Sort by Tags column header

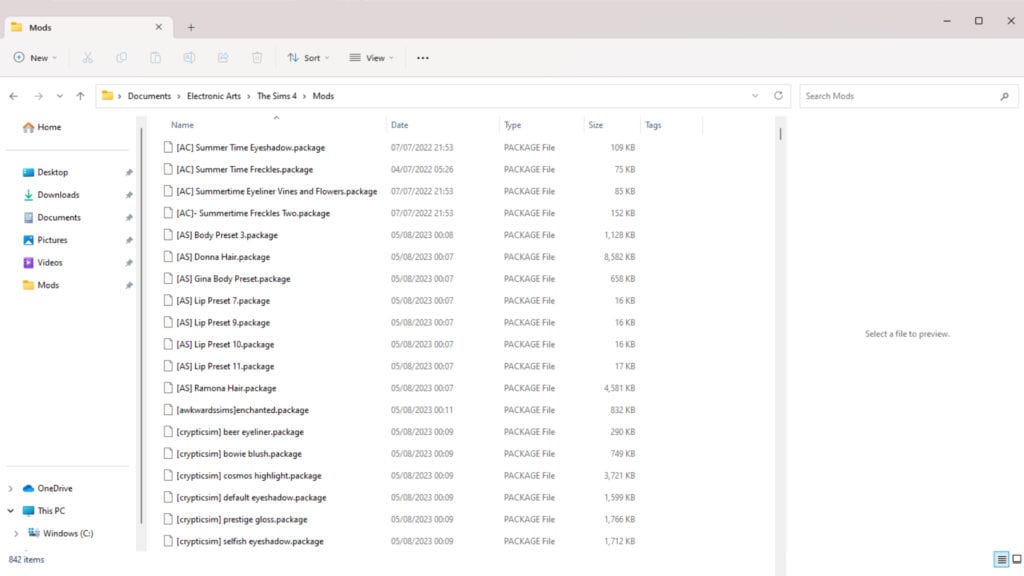tap(653, 125)
